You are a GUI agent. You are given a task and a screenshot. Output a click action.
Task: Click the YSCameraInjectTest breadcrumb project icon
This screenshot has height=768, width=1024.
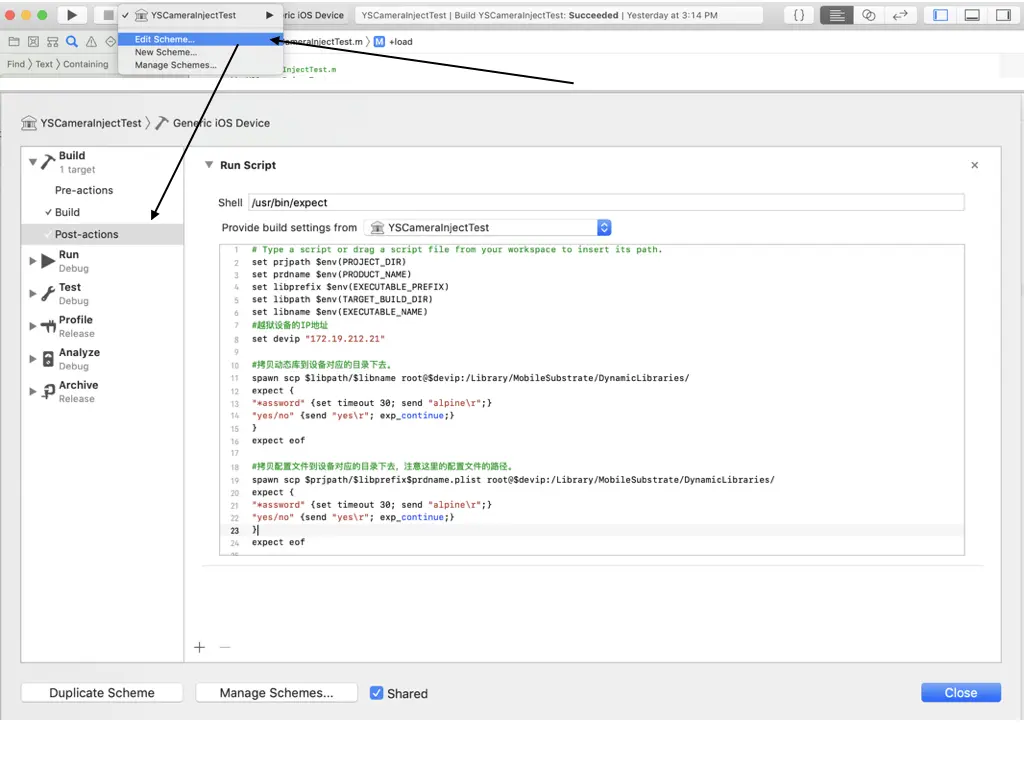coord(29,123)
